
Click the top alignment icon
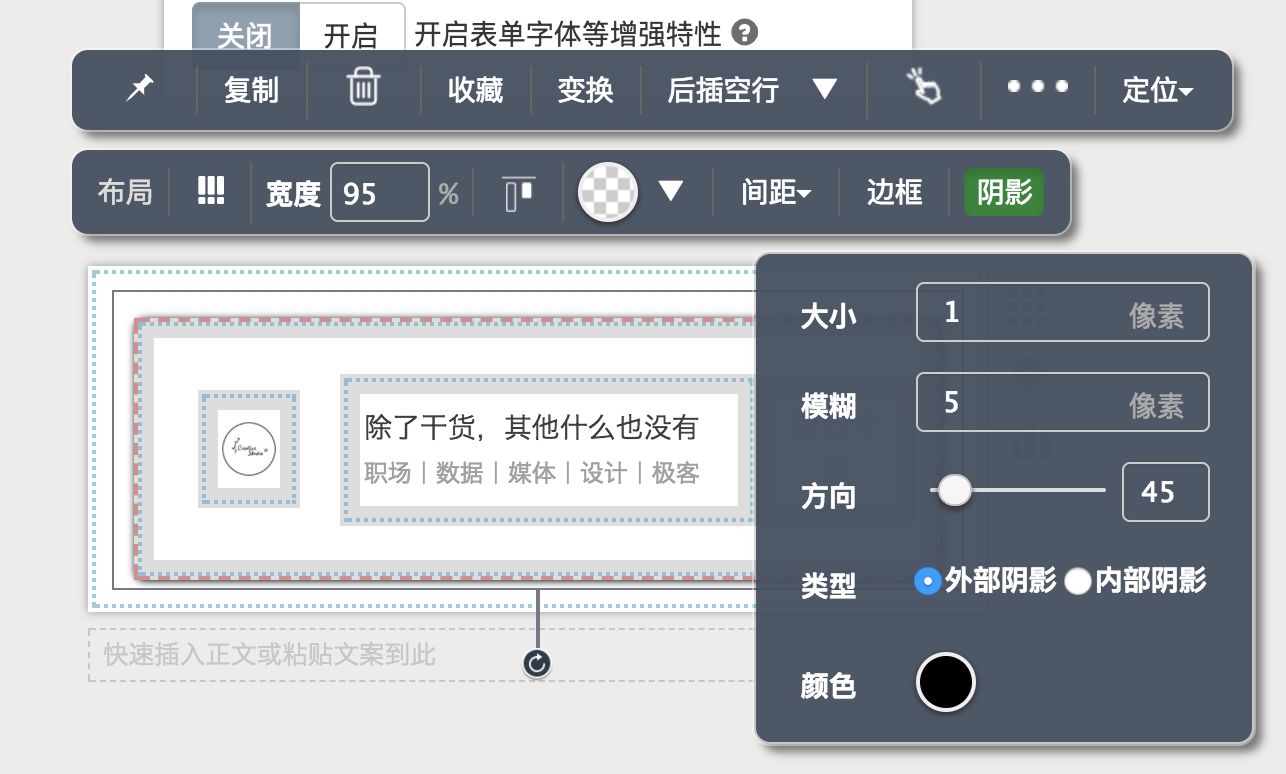[x=520, y=192]
